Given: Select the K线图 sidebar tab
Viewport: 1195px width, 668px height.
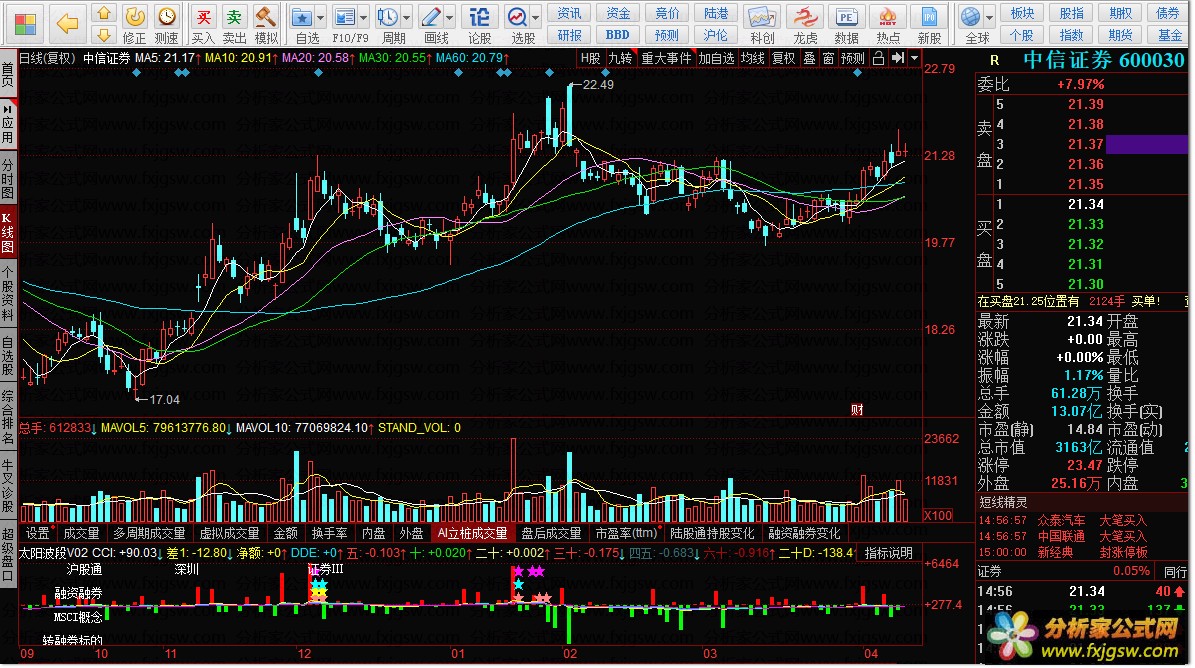Looking at the screenshot, I should click(8, 233).
